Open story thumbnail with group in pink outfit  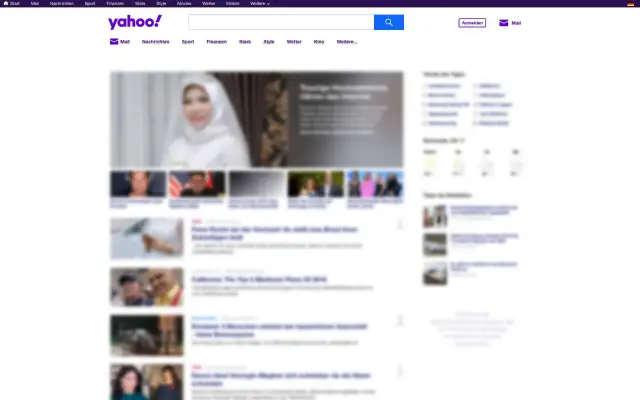click(x=375, y=184)
